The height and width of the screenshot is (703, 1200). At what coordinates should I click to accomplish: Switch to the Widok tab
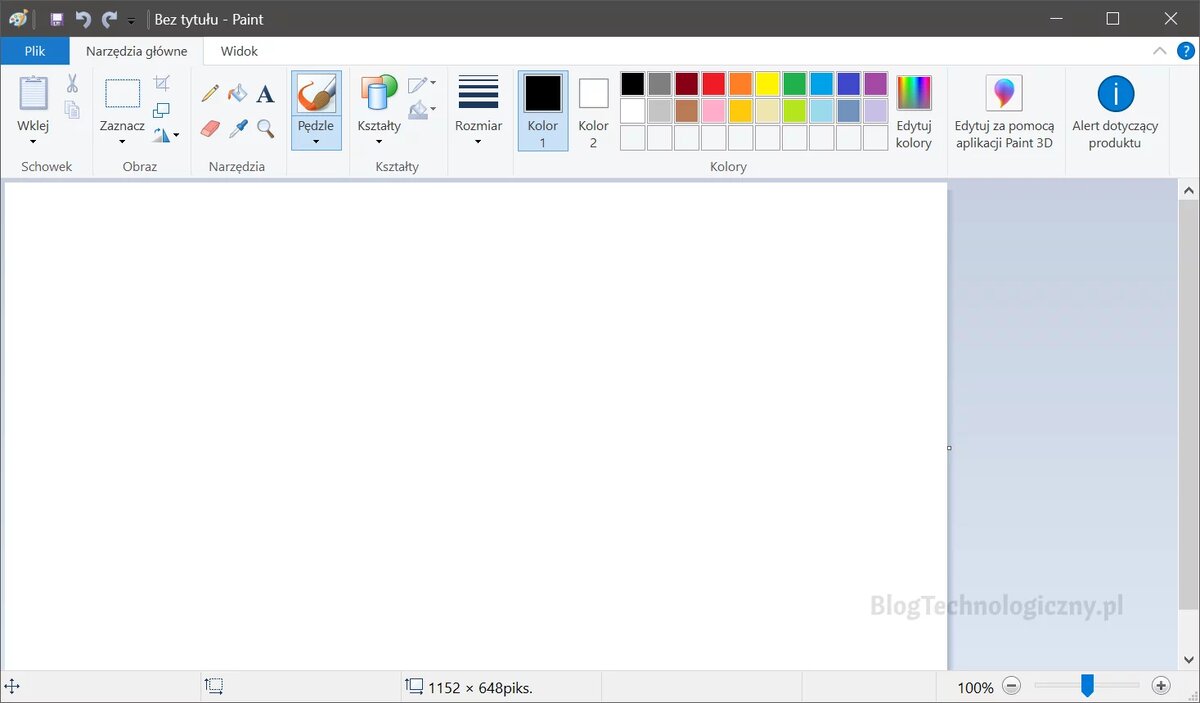[x=239, y=51]
